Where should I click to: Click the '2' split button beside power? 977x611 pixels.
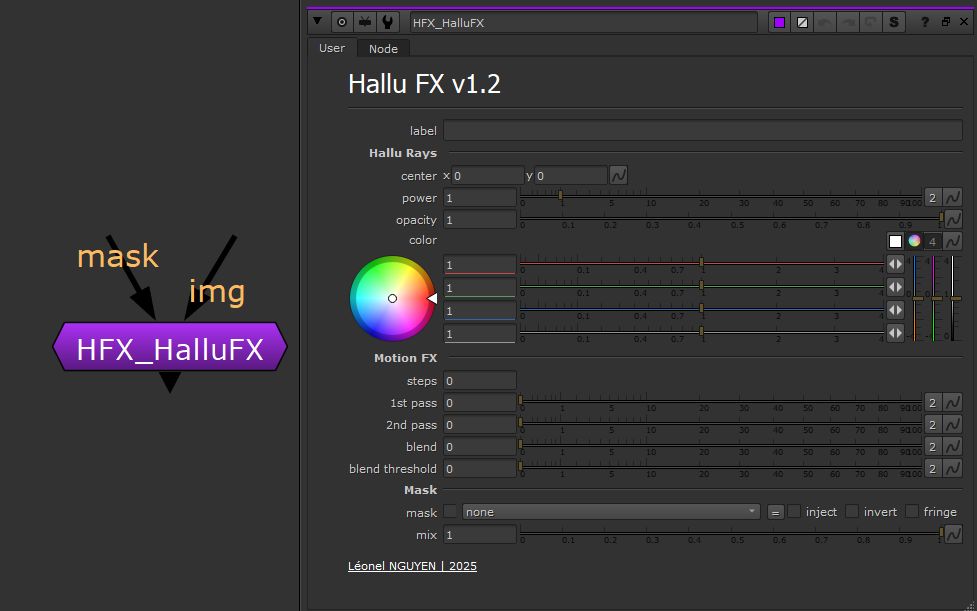pyautogui.click(x=932, y=198)
